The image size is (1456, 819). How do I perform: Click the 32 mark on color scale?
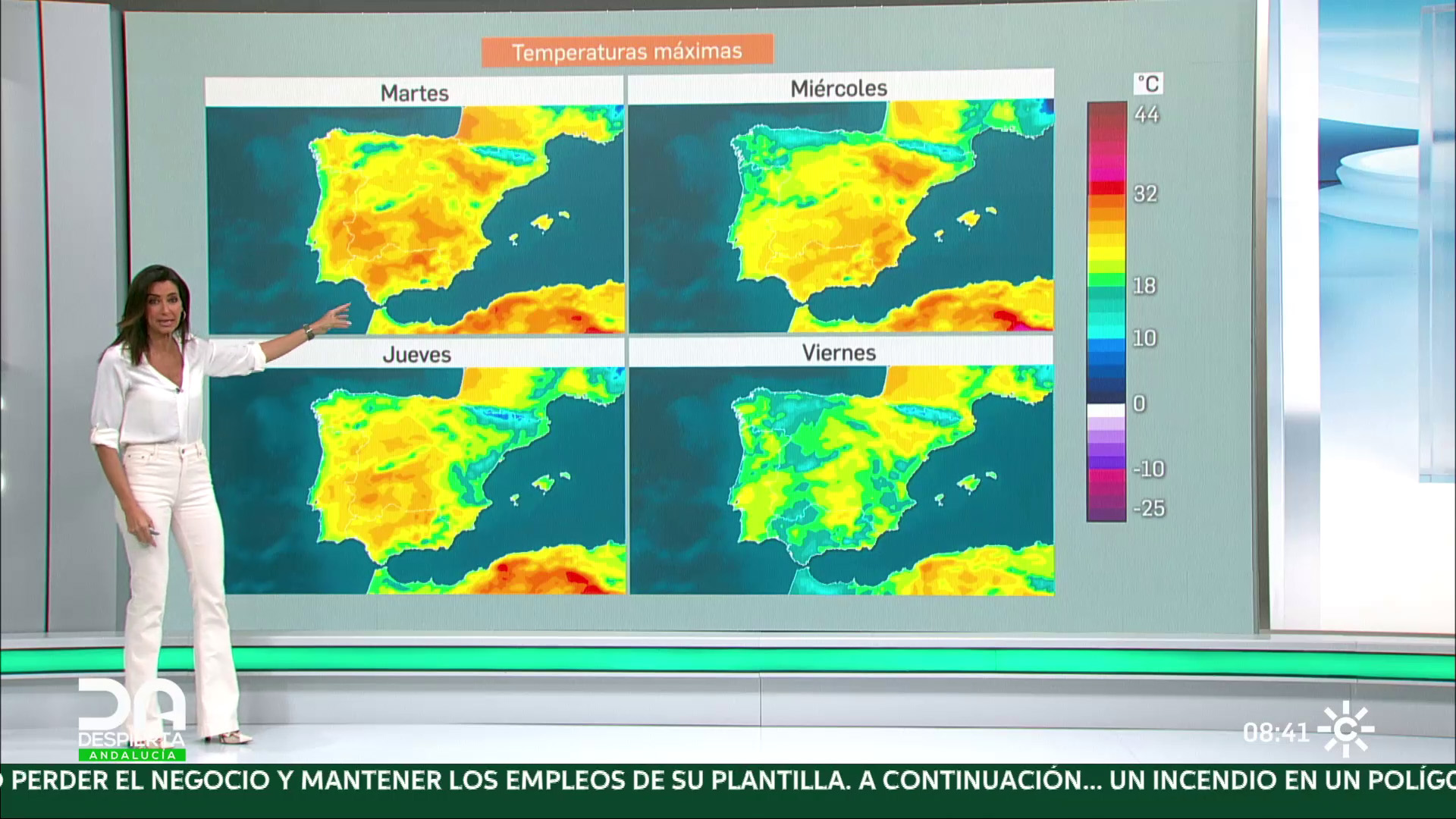click(x=1146, y=194)
